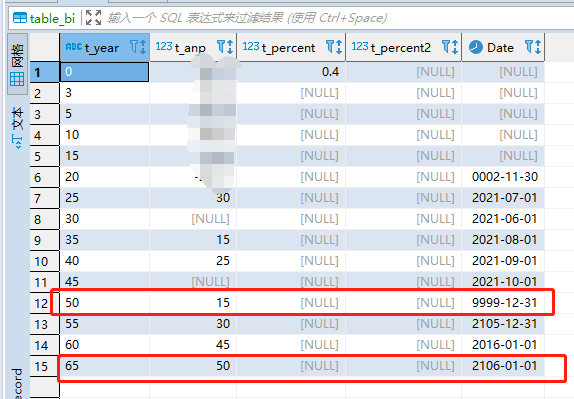
Task: Select the t_anp column header
Action: [x=193, y=47]
